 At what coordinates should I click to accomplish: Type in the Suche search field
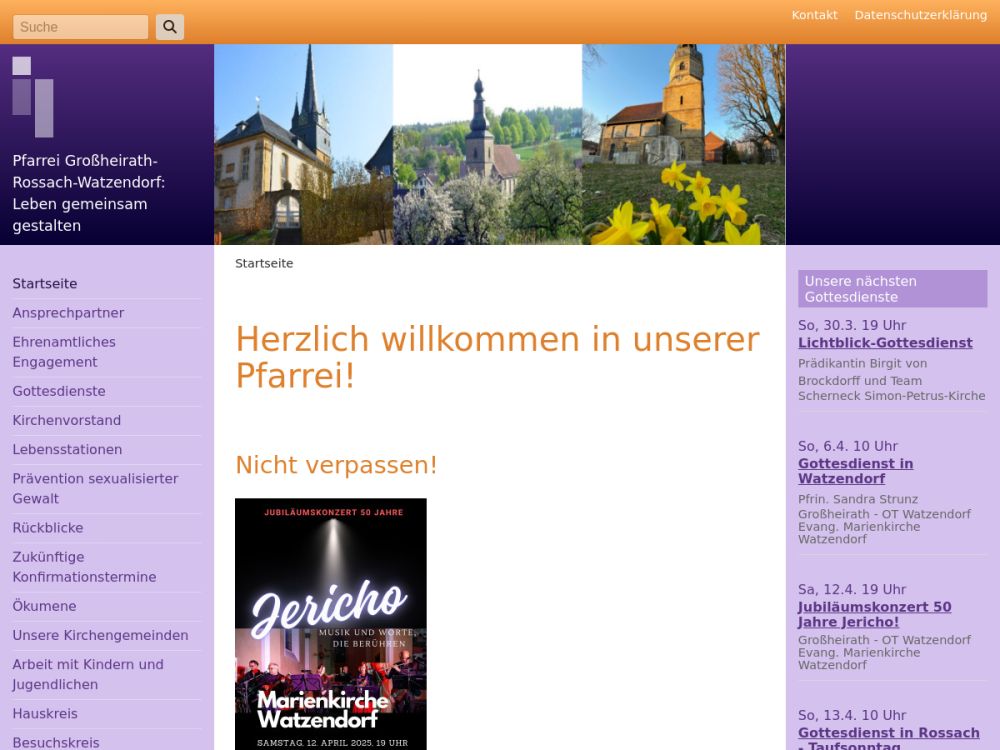tap(80, 27)
